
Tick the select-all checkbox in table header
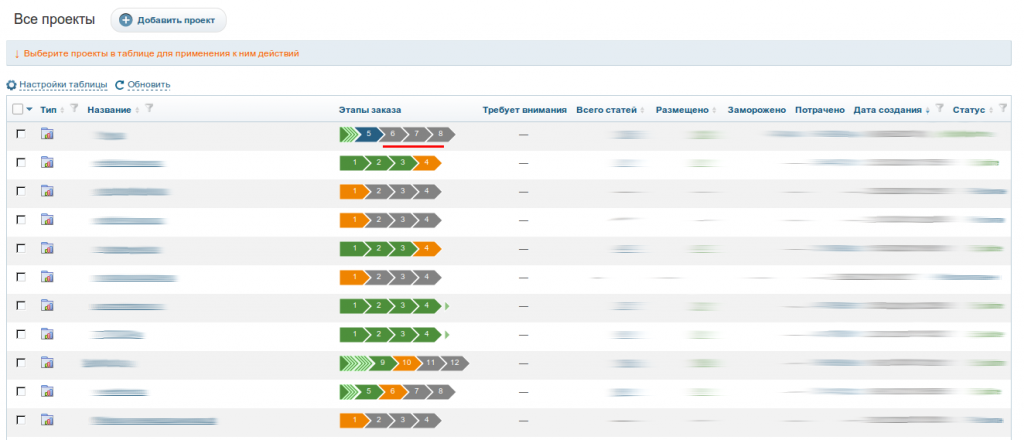(x=18, y=110)
